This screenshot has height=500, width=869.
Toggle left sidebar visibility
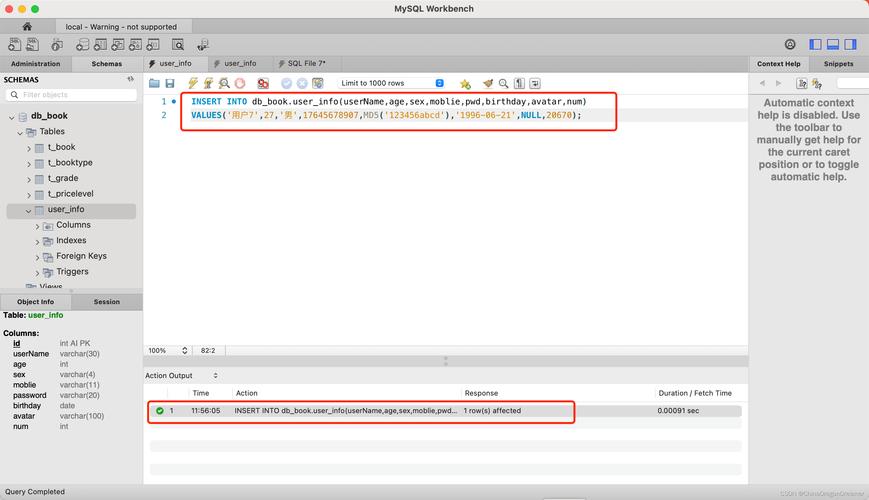815,44
